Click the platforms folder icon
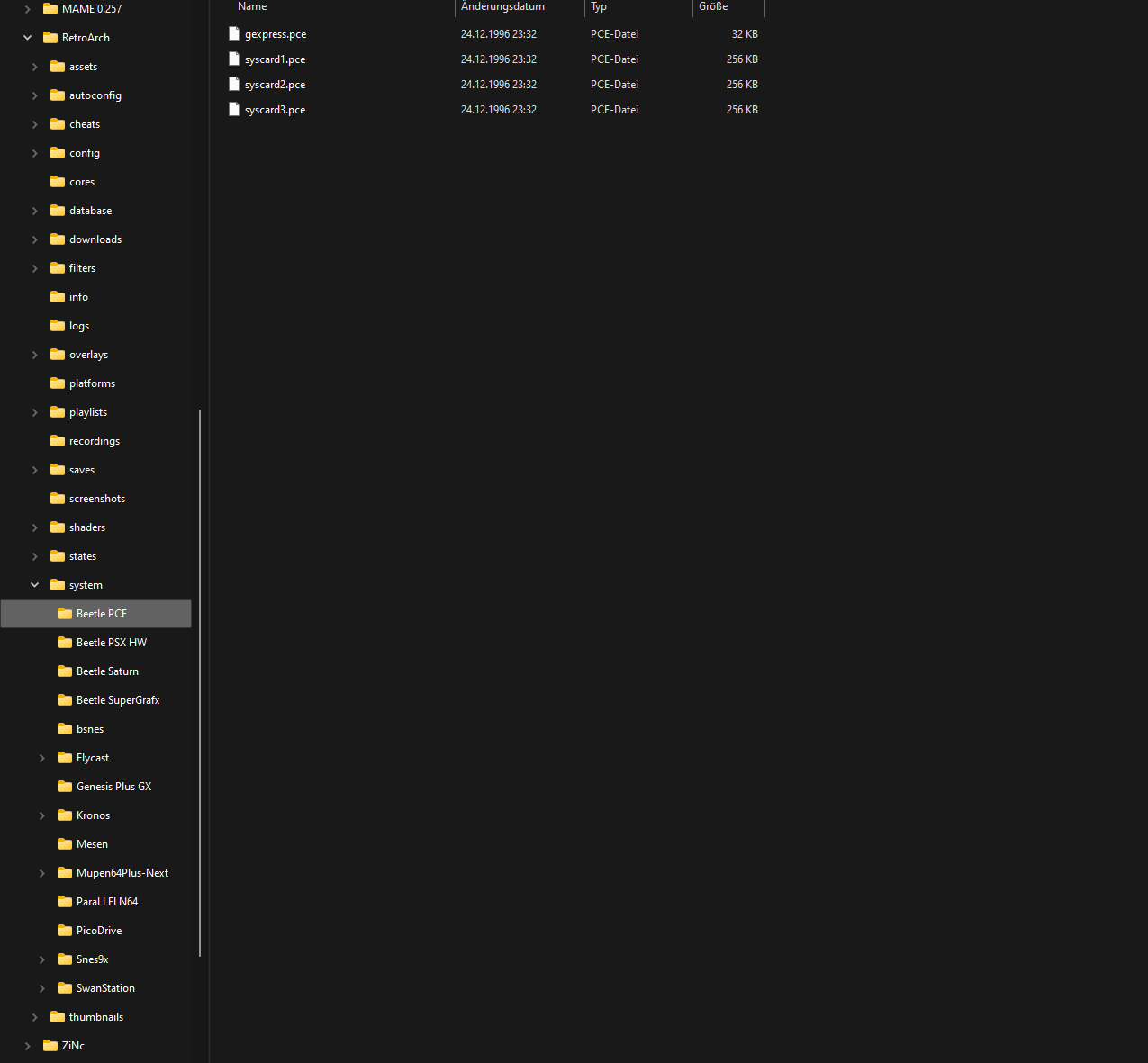Screen dimensions: 1148x1063 [58, 383]
